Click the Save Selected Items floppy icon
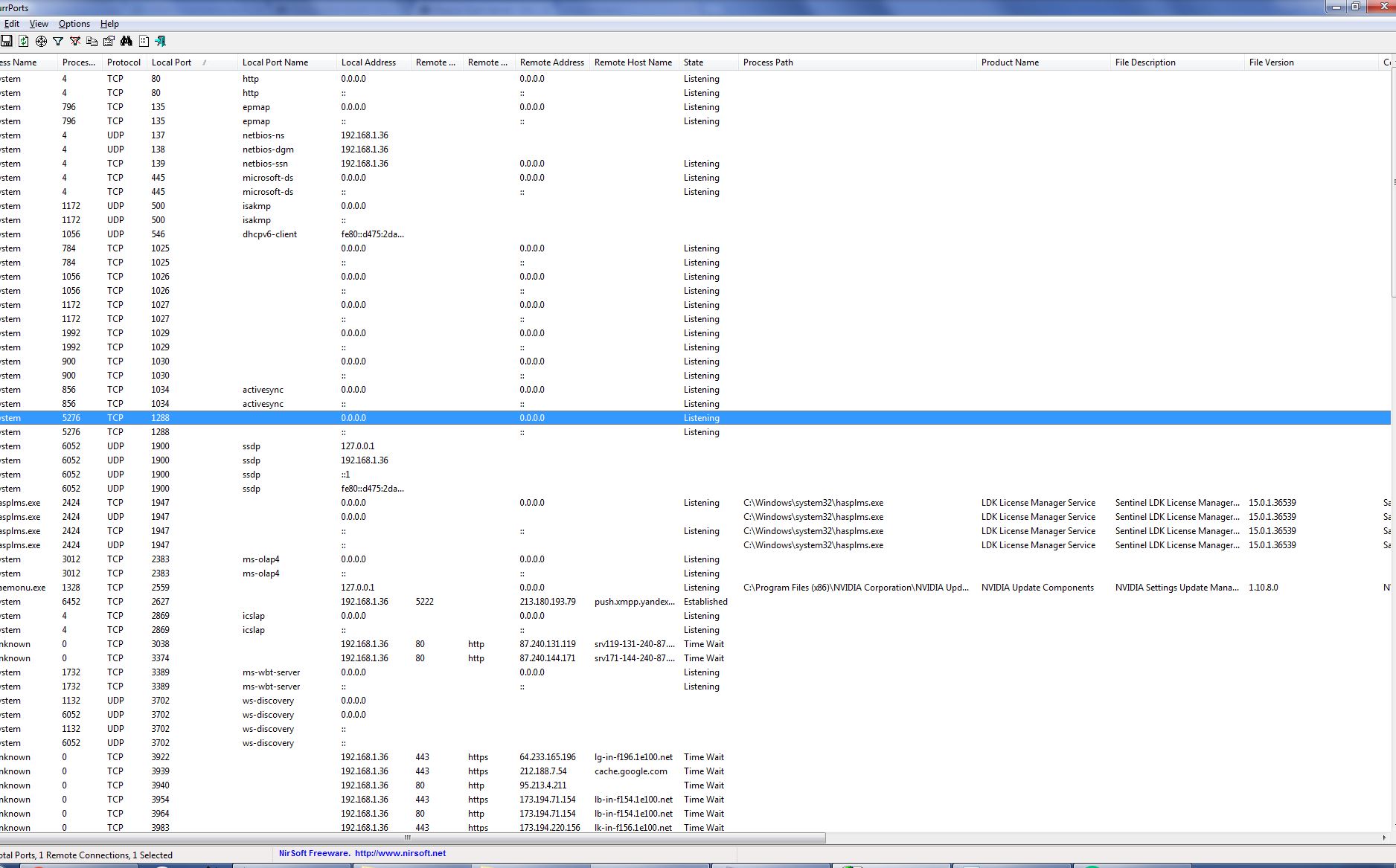 7,42
